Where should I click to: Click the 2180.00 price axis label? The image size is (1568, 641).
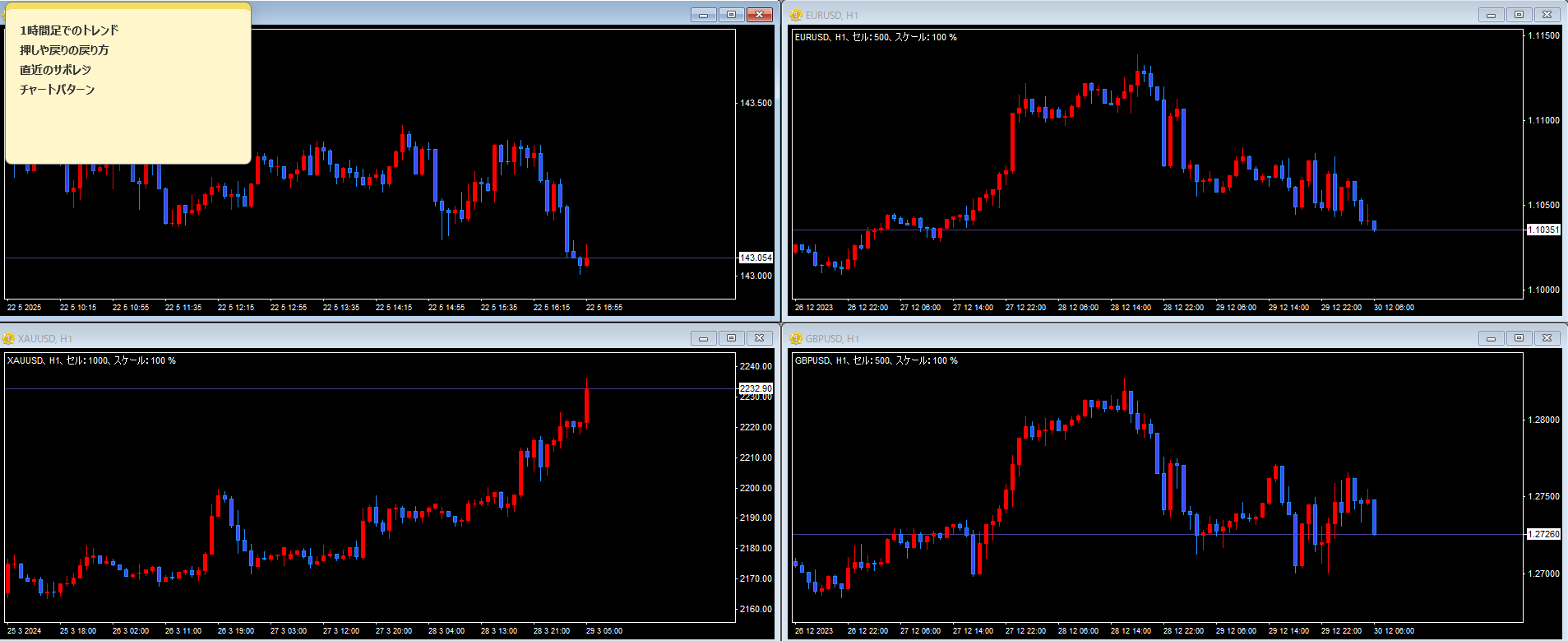pos(756,548)
